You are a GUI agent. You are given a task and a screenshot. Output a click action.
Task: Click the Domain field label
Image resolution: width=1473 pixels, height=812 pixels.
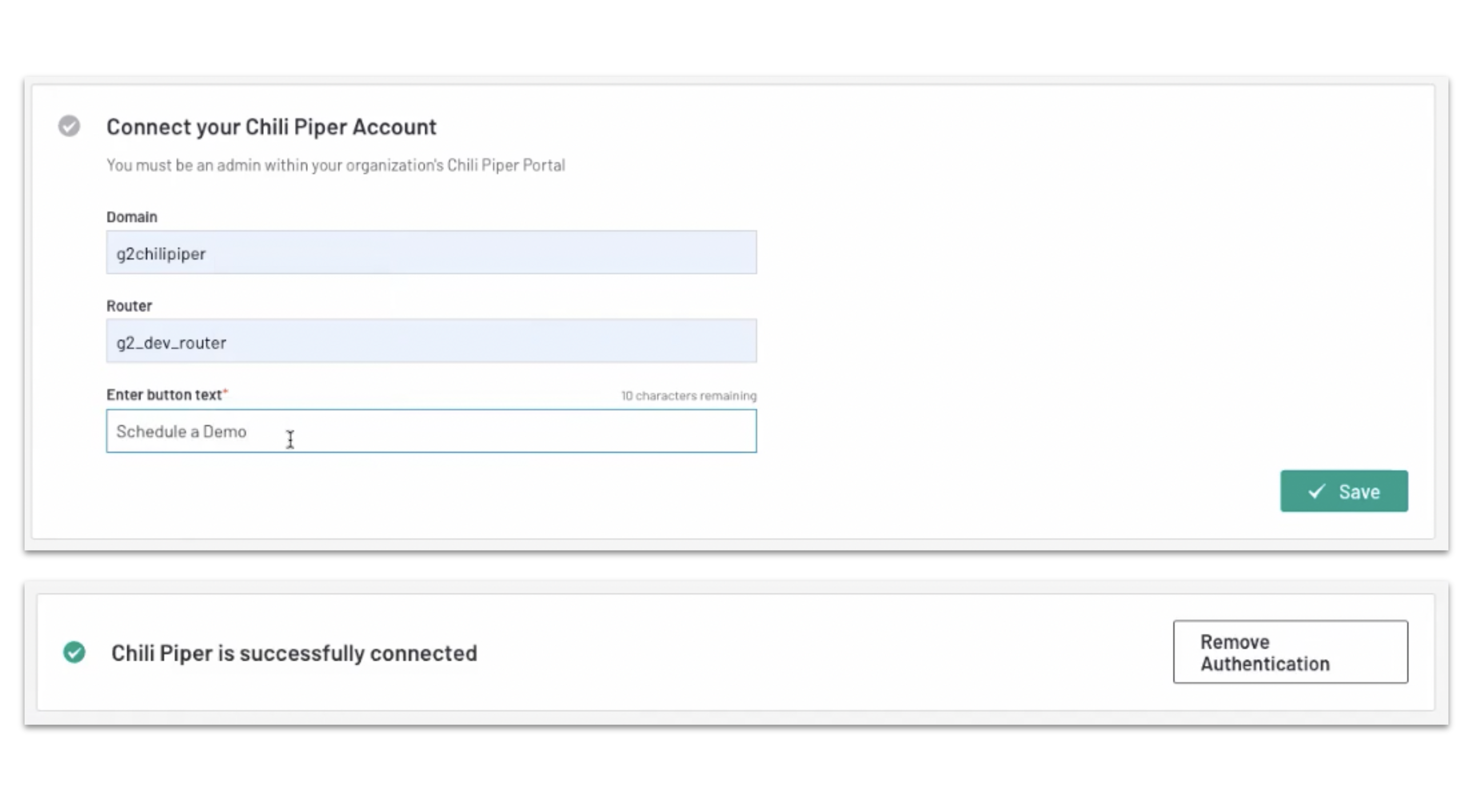(131, 217)
